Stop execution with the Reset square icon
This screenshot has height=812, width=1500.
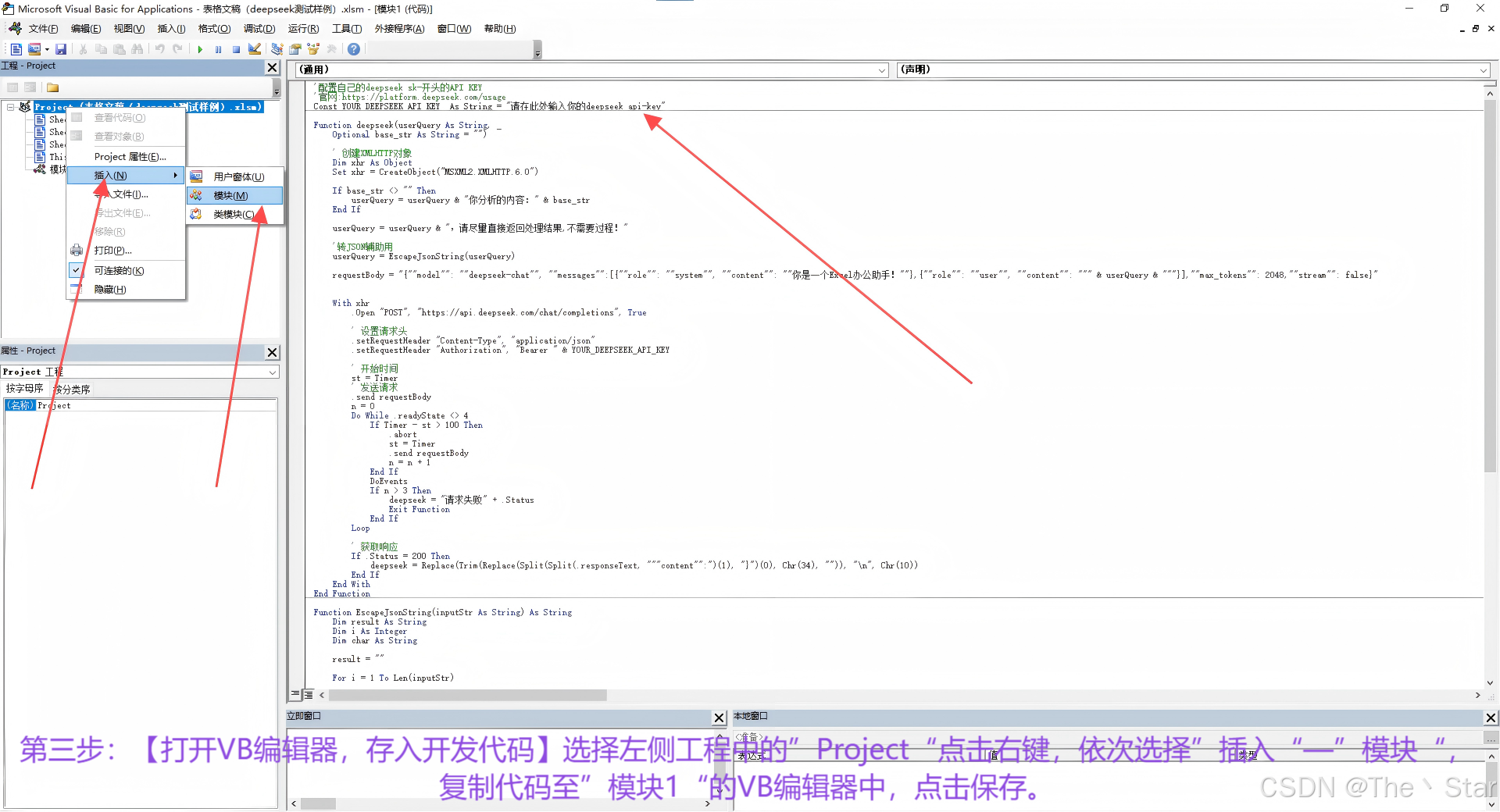[236, 49]
